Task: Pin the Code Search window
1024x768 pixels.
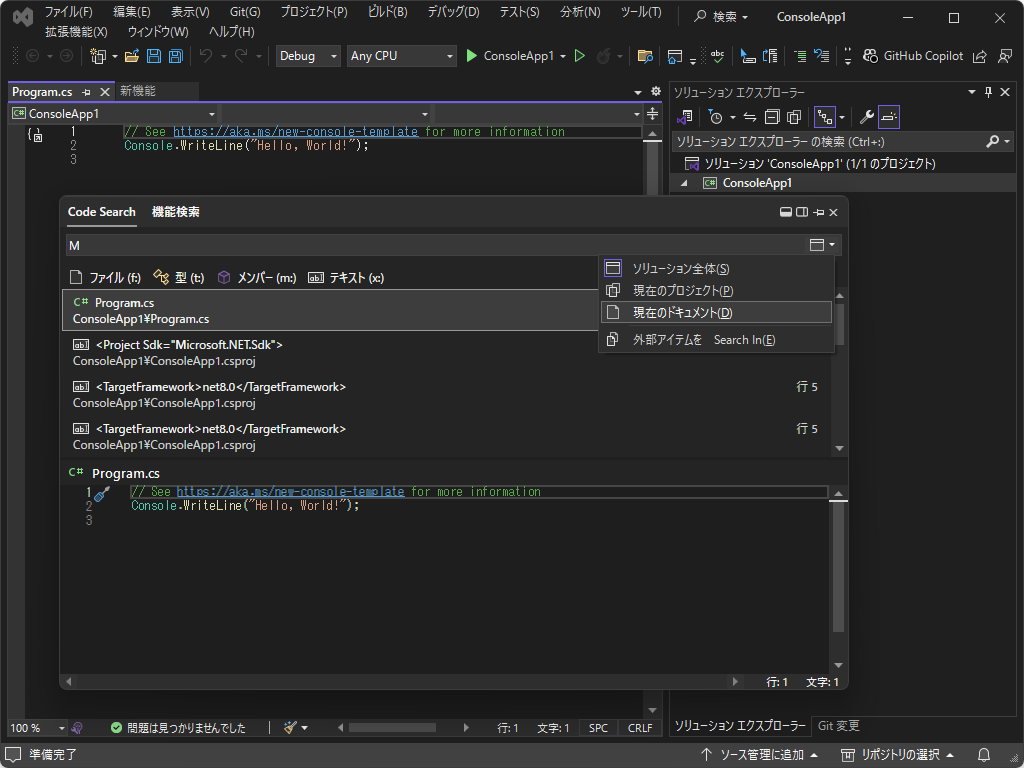Action: pos(817,212)
